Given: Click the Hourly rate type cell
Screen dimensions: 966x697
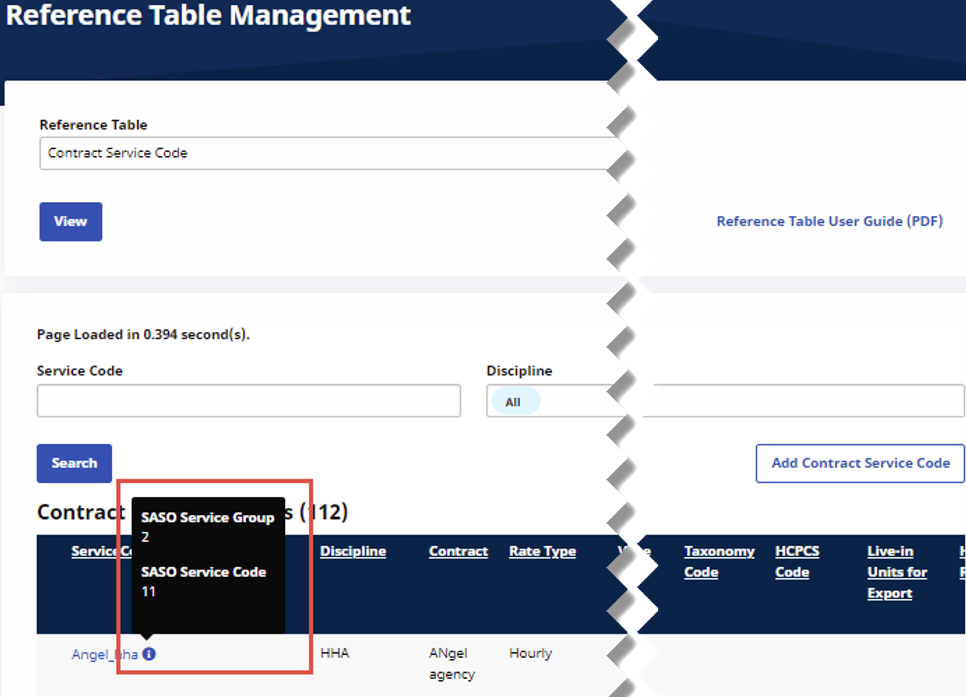Looking at the screenshot, I should [530, 653].
